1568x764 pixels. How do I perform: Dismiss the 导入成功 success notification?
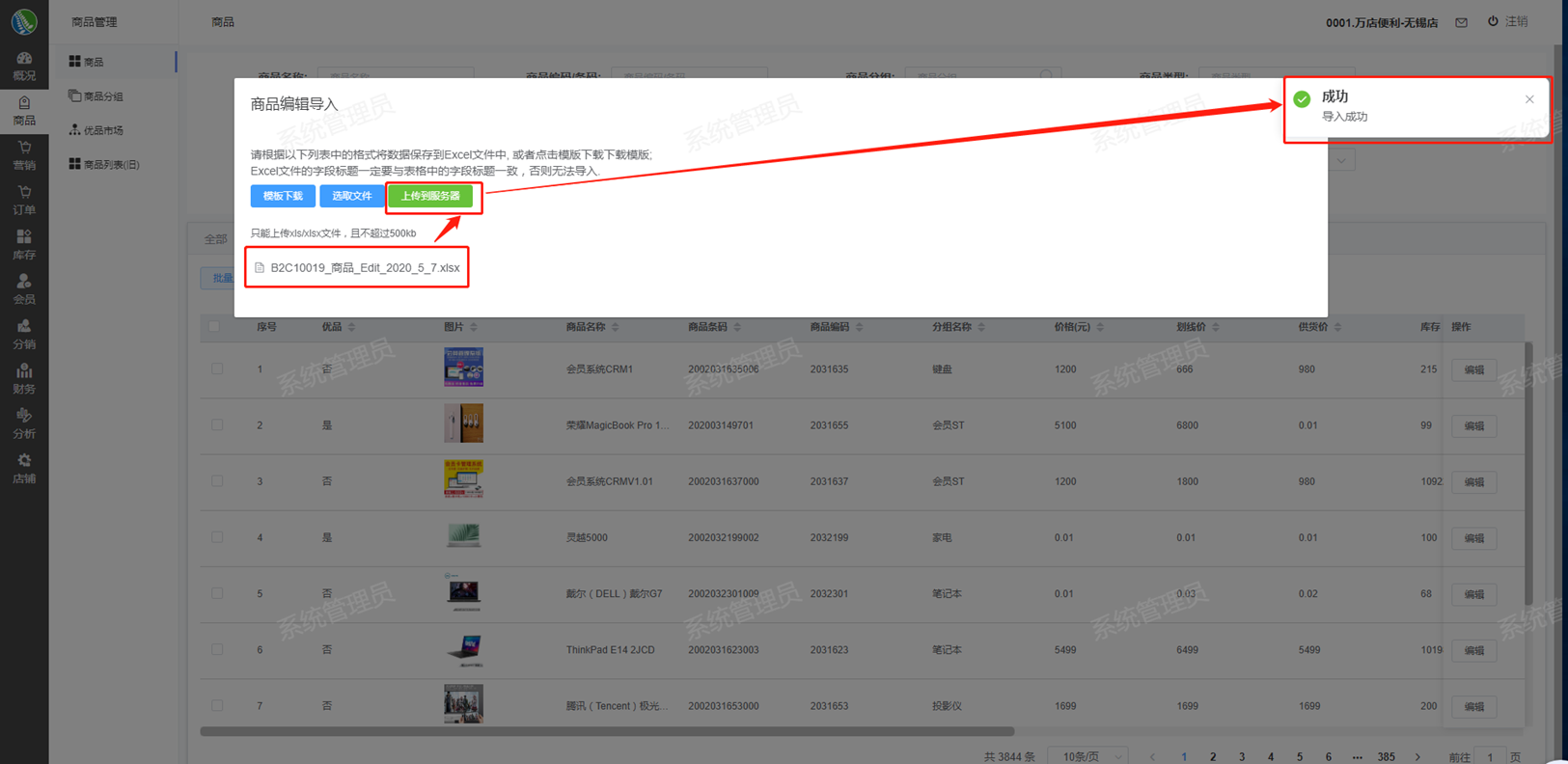(x=1529, y=99)
